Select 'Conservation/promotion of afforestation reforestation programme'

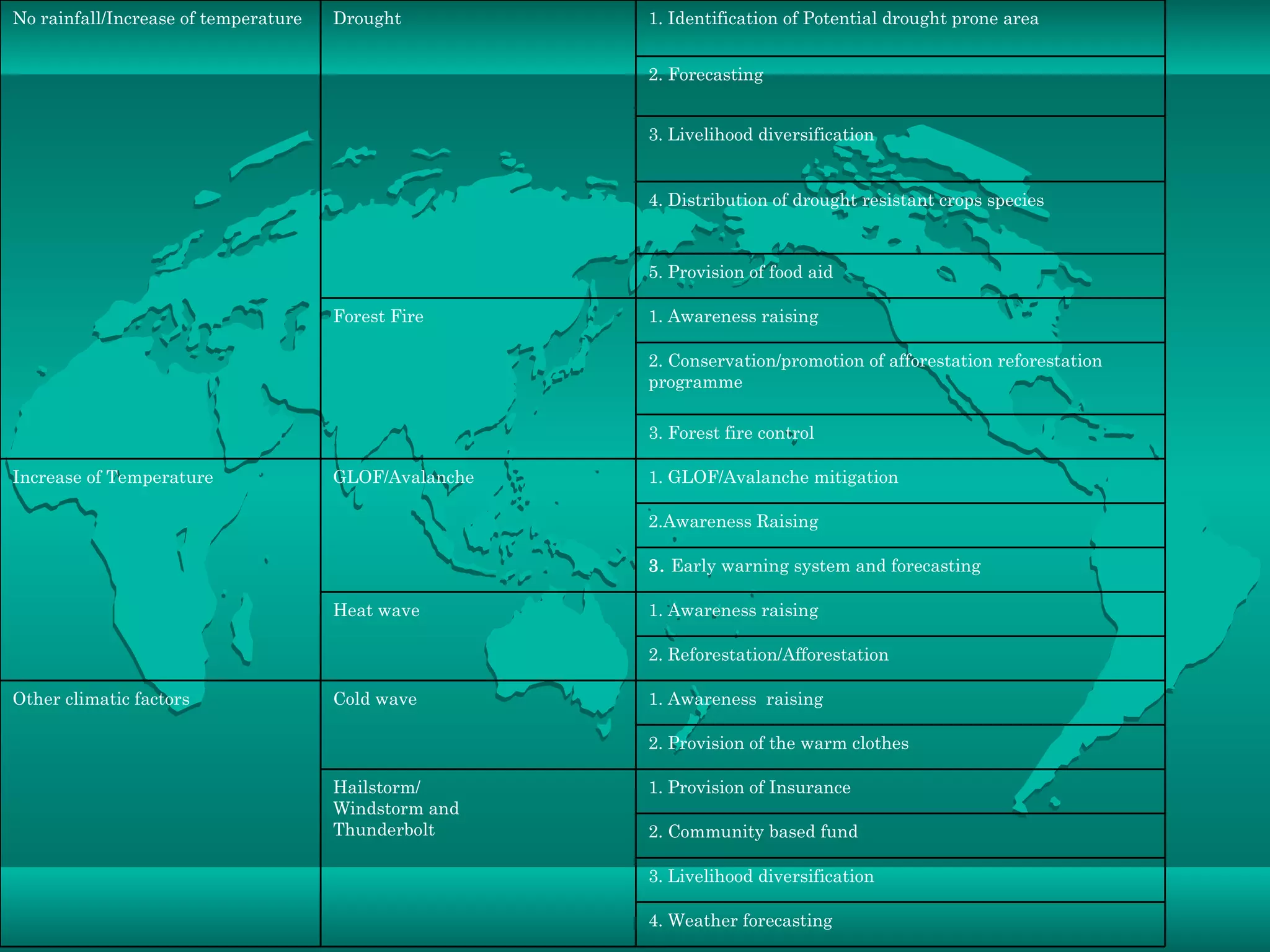click(874, 371)
